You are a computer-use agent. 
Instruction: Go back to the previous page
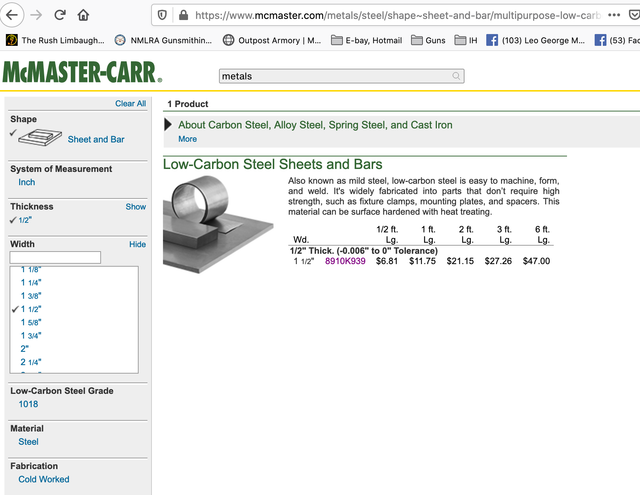[x=12, y=16]
